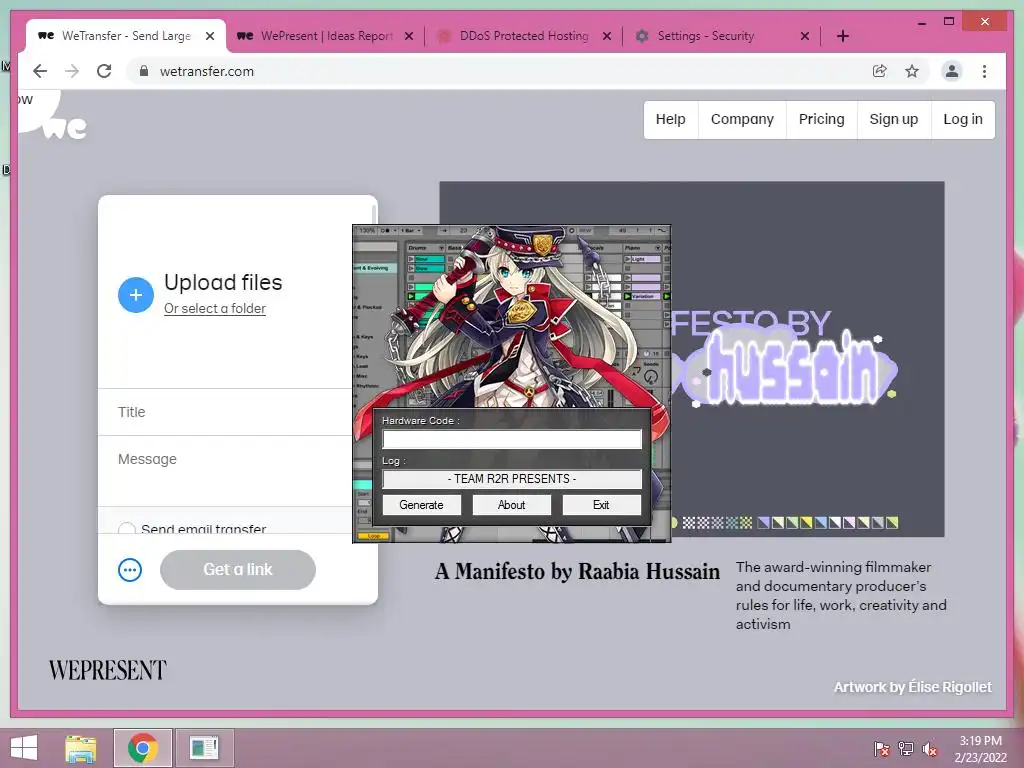Click Chrome icon in taskbar
This screenshot has width=1024, height=768.
pyautogui.click(x=142, y=748)
